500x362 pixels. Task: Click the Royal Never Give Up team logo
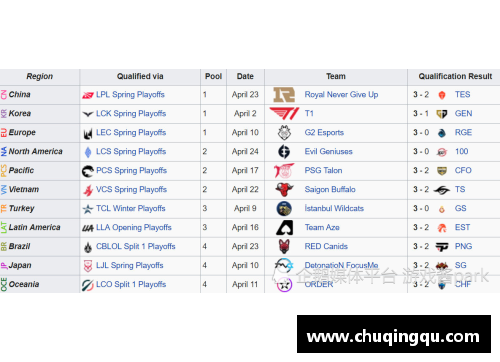[284, 95]
